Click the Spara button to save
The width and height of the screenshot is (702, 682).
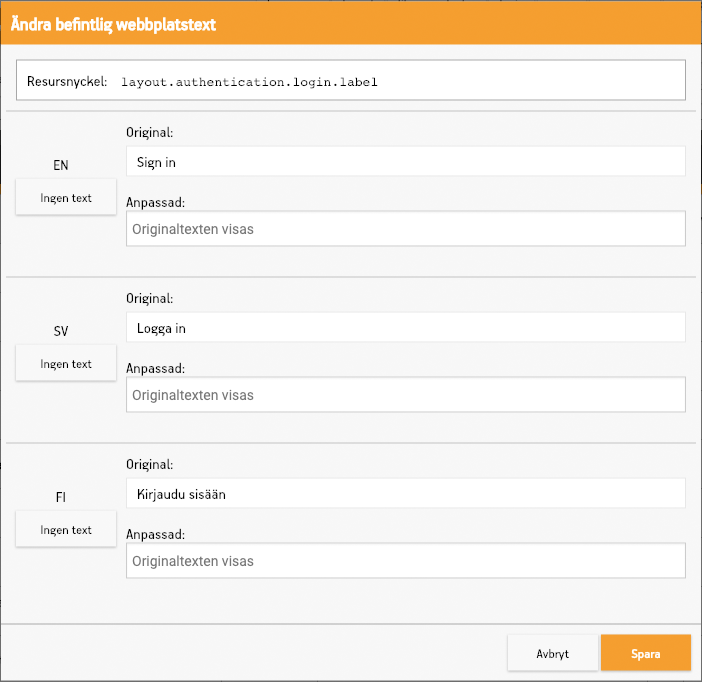[x=646, y=653]
